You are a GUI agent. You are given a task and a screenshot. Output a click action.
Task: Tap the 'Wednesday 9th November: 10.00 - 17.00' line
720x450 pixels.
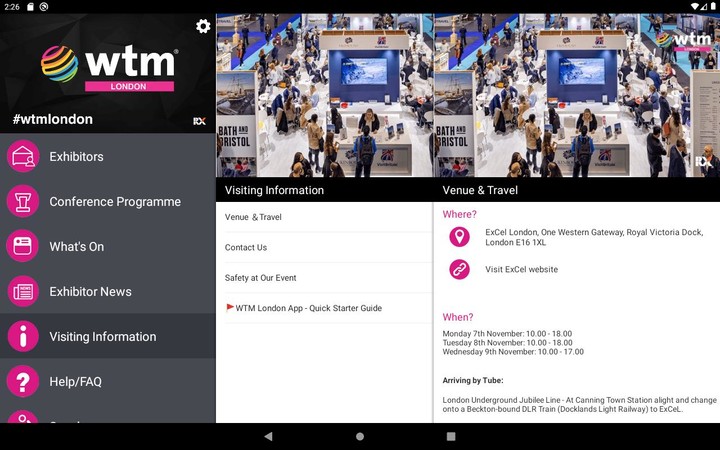(513, 352)
